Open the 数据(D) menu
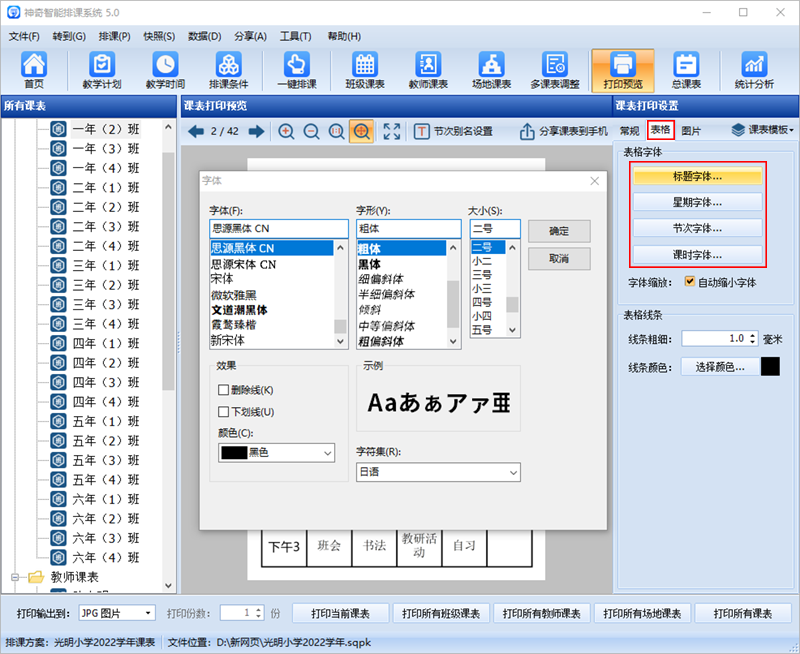This screenshot has height=654, width=800. [x=204, y=36]
